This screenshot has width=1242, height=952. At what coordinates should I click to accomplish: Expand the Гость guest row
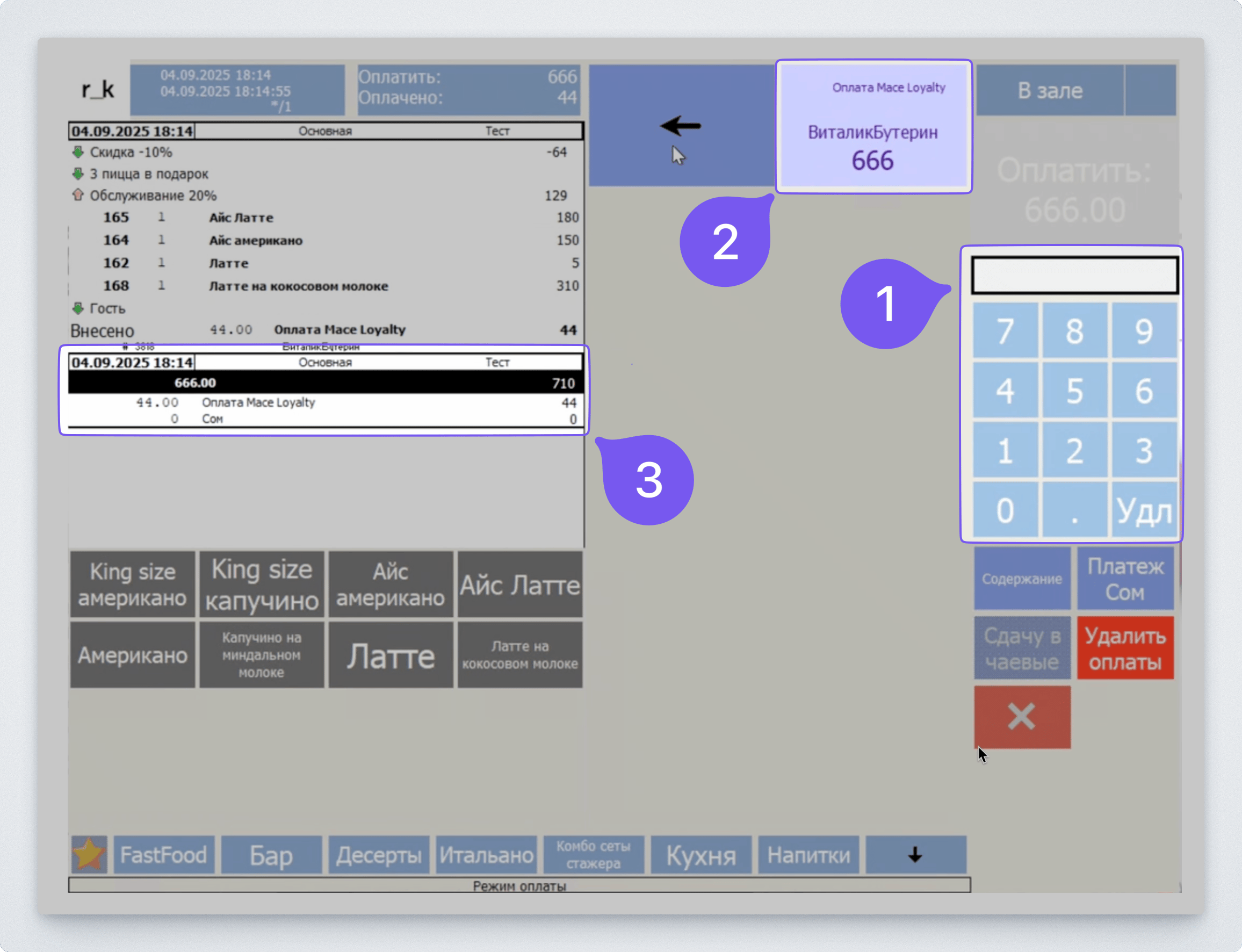[78, 308]
